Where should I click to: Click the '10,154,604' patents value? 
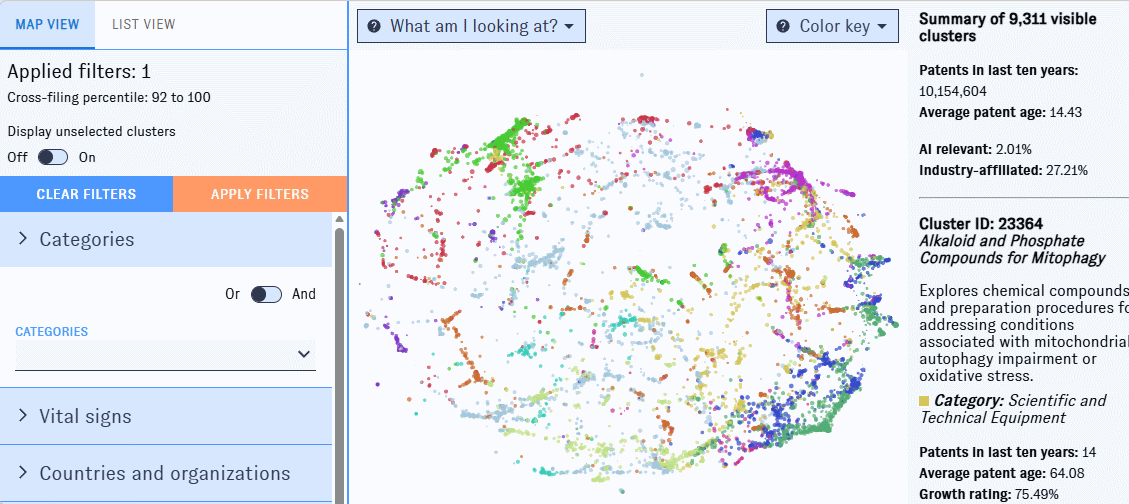(953, 91)
